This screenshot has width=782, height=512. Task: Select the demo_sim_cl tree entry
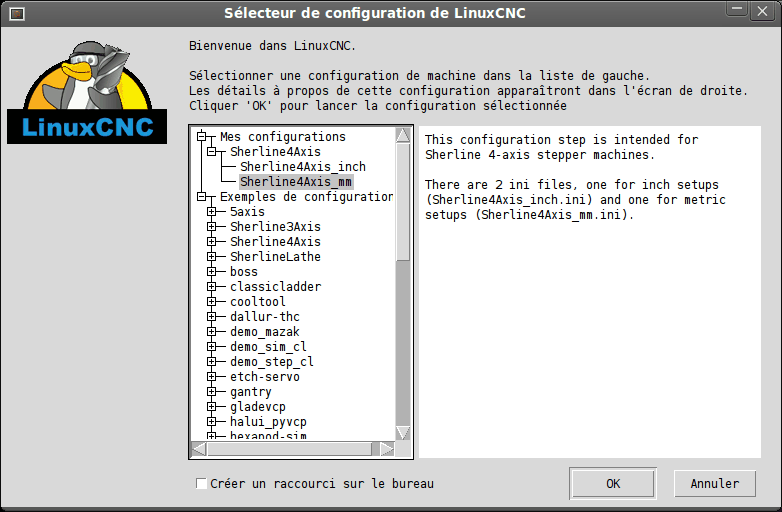[268, 346]
